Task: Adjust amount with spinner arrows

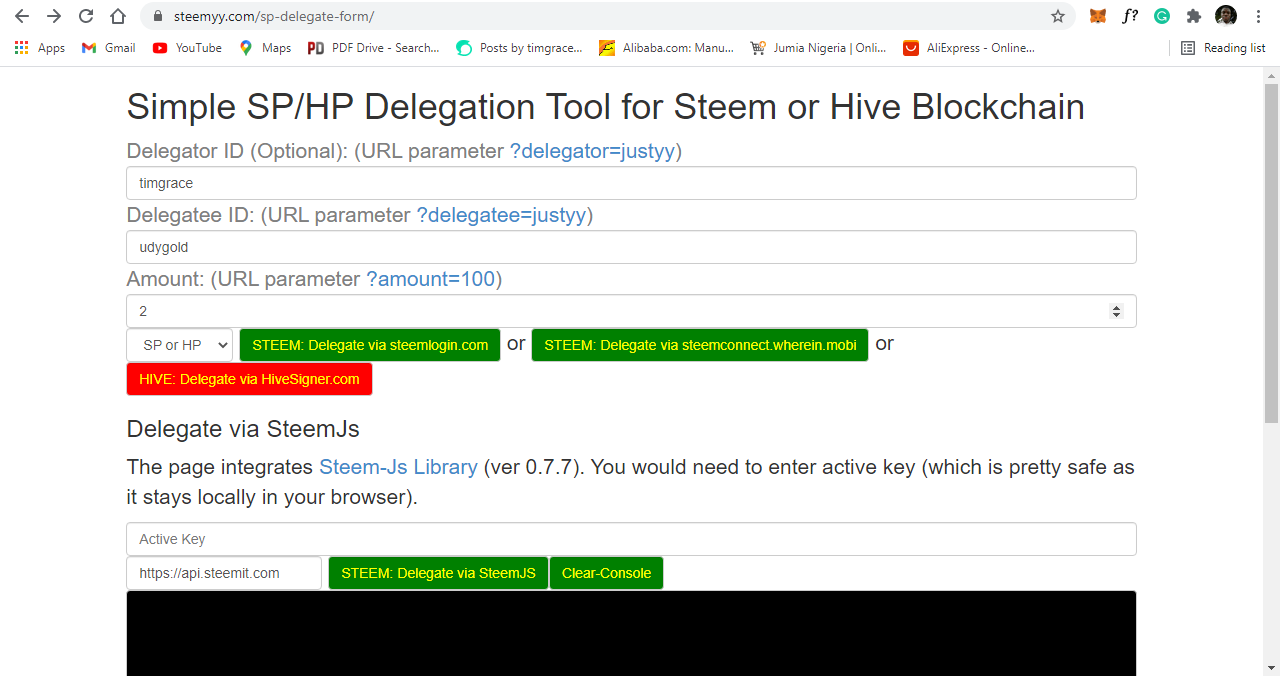Action: coord(1116,311)
